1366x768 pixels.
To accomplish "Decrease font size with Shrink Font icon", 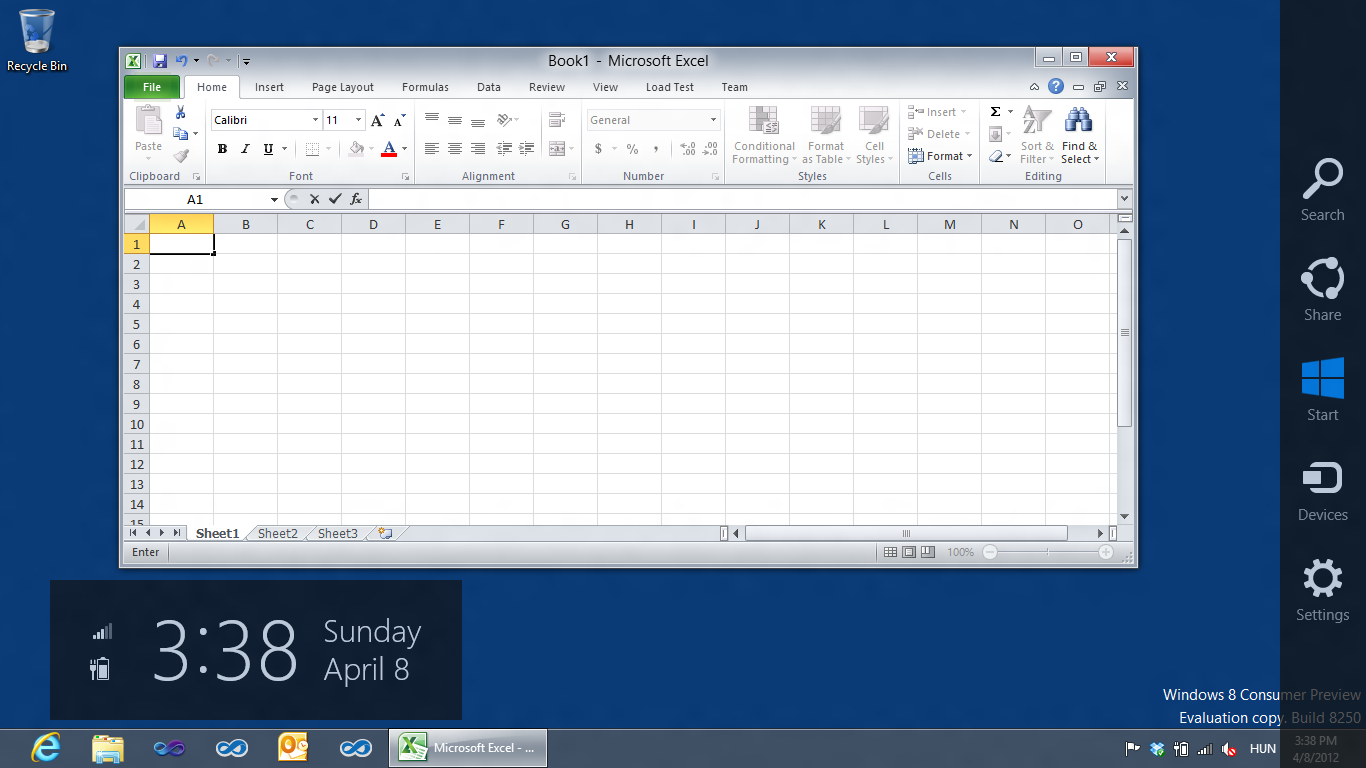I will click(399, 120).
